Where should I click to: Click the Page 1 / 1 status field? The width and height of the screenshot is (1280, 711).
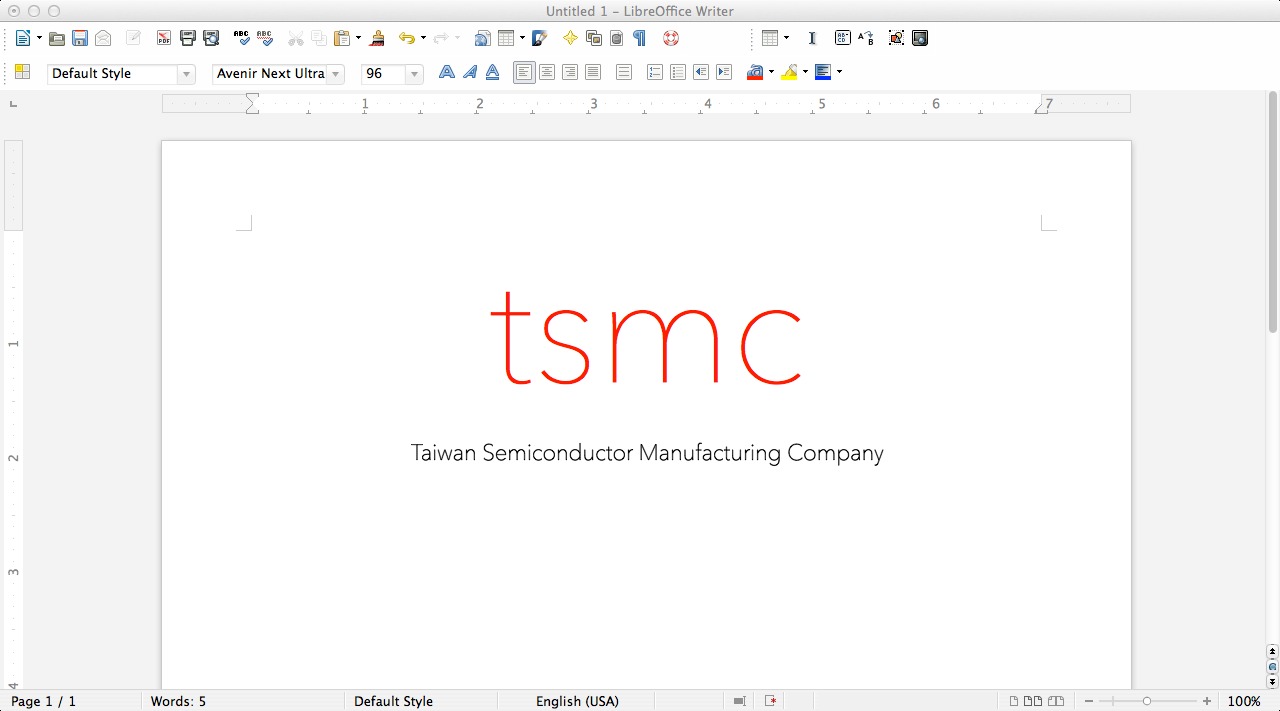[43, 701]
